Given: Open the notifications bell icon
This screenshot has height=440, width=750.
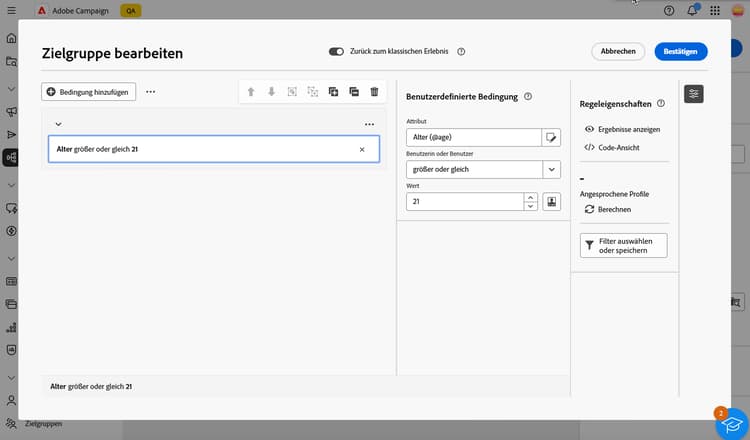Looking at the screenshot, I should pos(692,10).
